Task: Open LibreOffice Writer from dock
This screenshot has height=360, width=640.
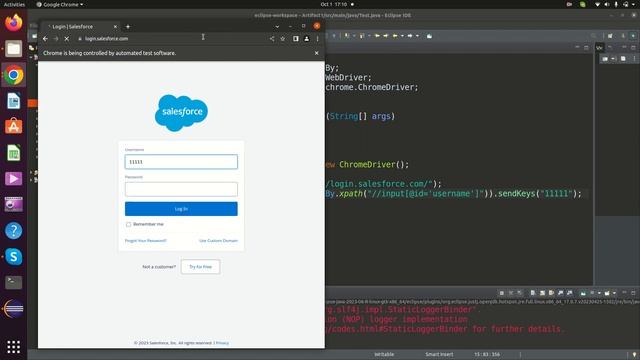Action: coord(13,101)
